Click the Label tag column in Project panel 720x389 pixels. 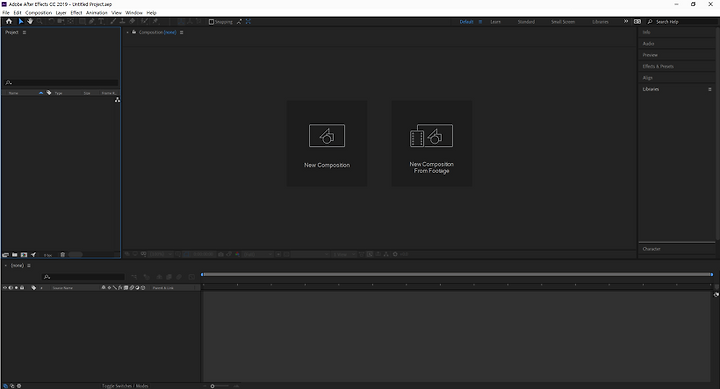point(49,93)
